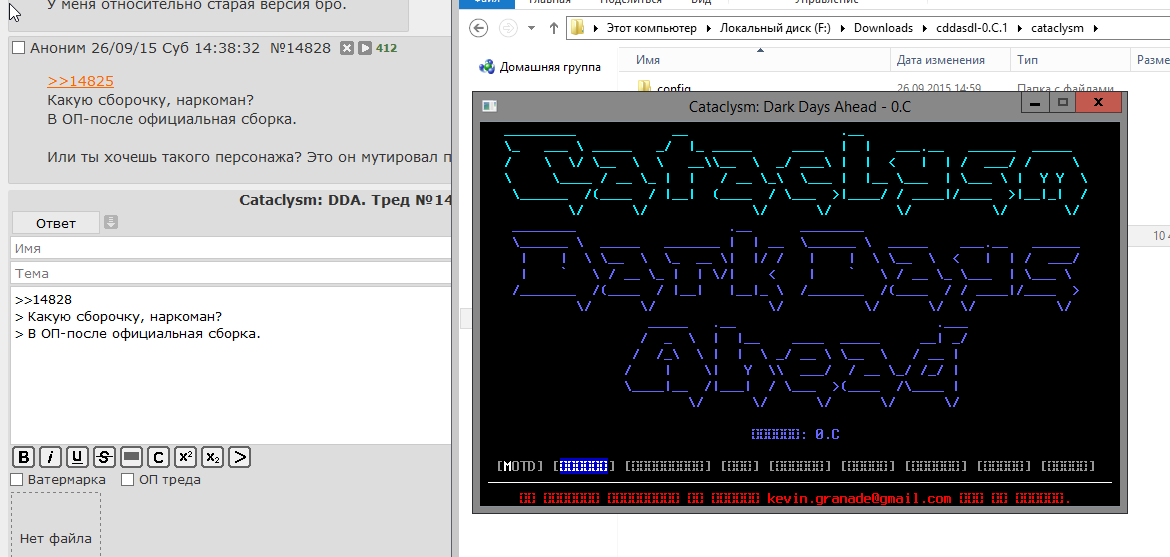Expand arrow before Этот компьютер breadcrumb
Viewport: 1170px width, 557px height.
(595, 28)
